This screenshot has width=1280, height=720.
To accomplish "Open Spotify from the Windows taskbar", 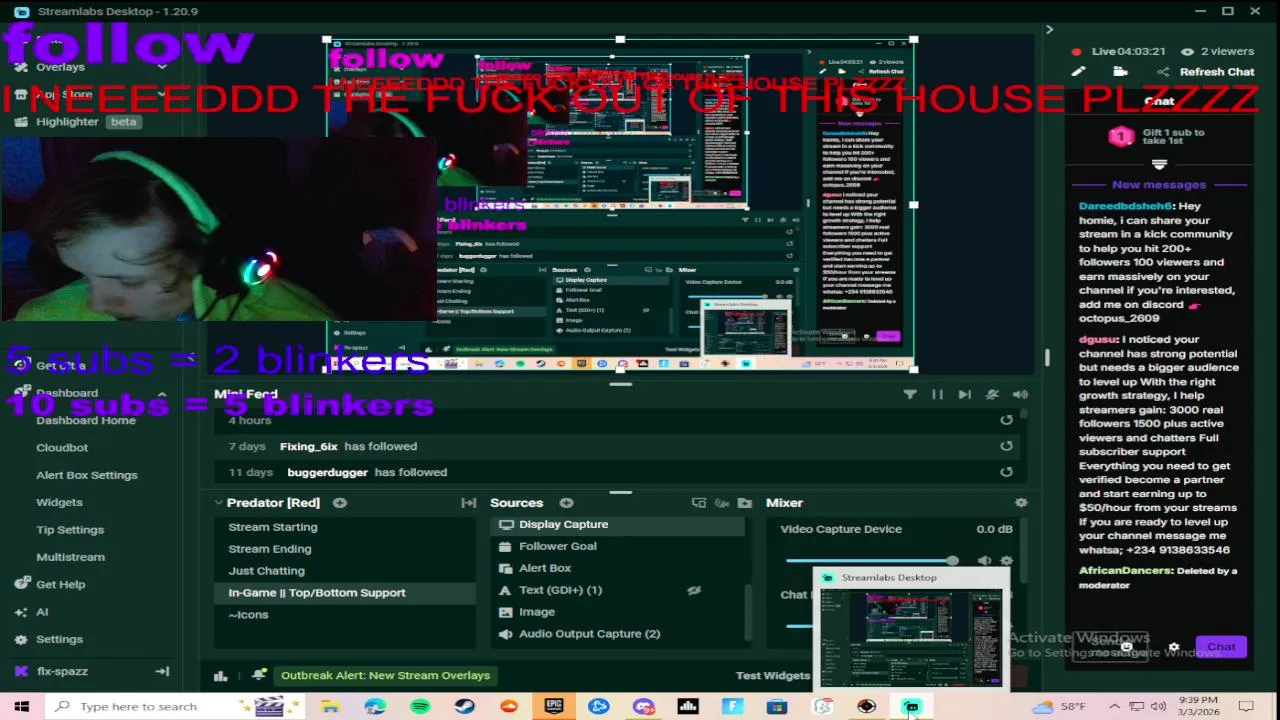I will [x=420, y=706].
